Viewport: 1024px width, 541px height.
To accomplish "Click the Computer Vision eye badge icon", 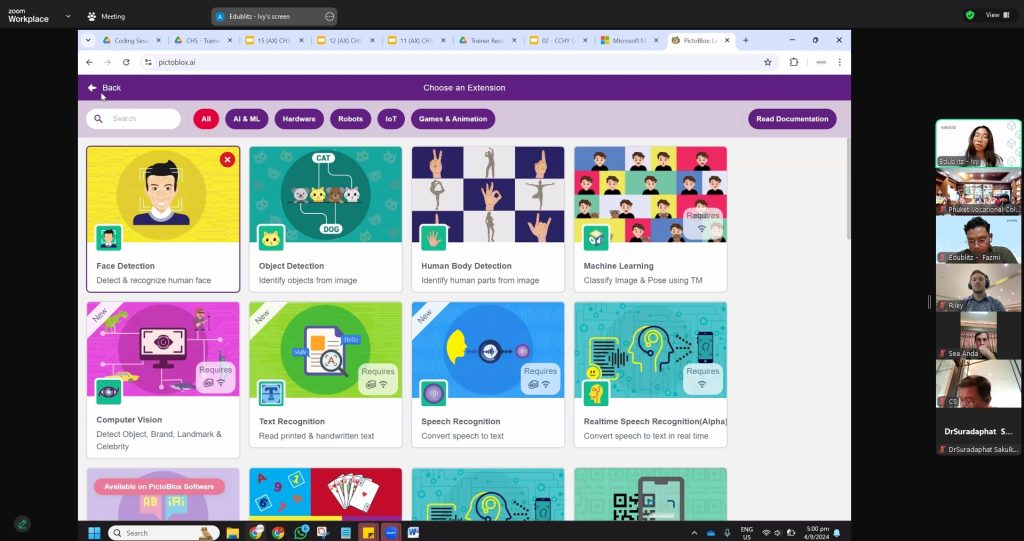I will [108, 392].
